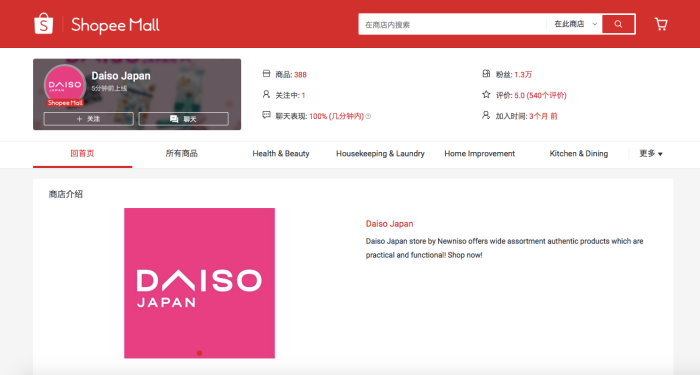Expand the 更多 categories menu
Viewport: 700px width, 375px height.
click(651, 154)
